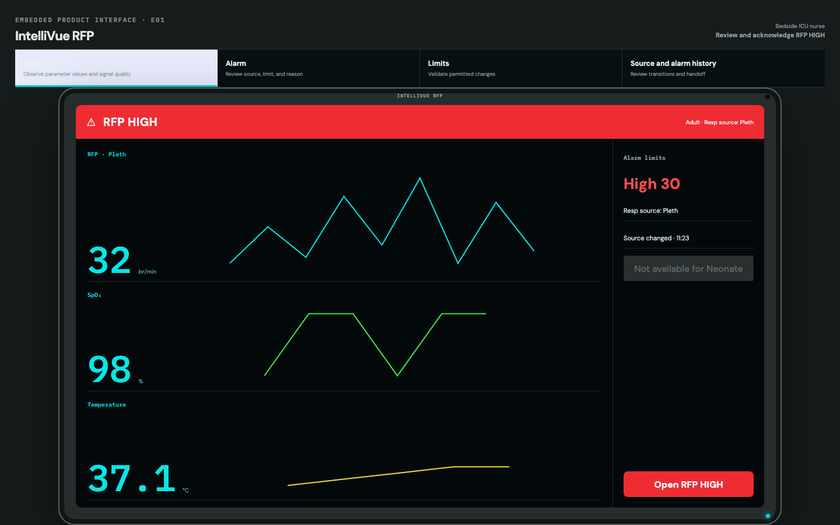The image size is (840, 525).
Task: Click the Temperature value 37.1
Action: 132,478
